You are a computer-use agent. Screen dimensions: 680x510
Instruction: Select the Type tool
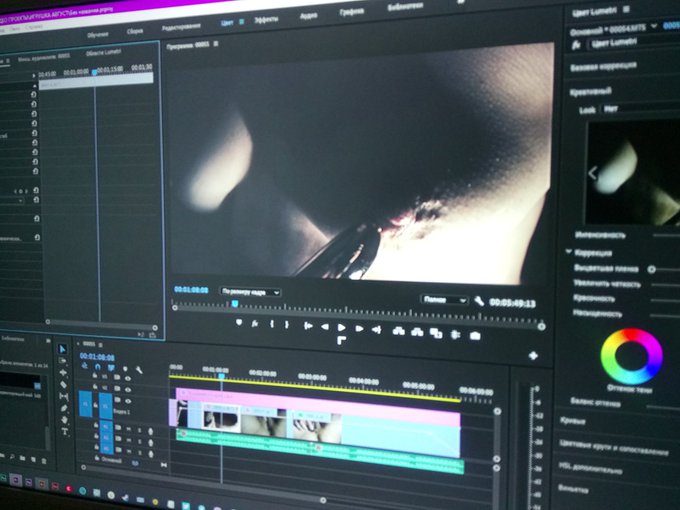(x=65, y=432)
